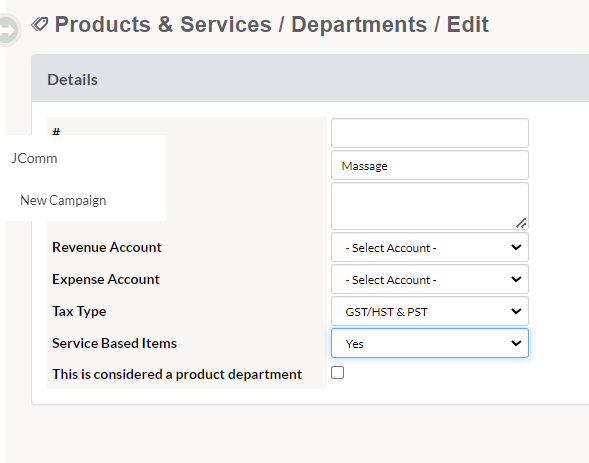Open Expense Account Select Account dropdown

point(430,279)
